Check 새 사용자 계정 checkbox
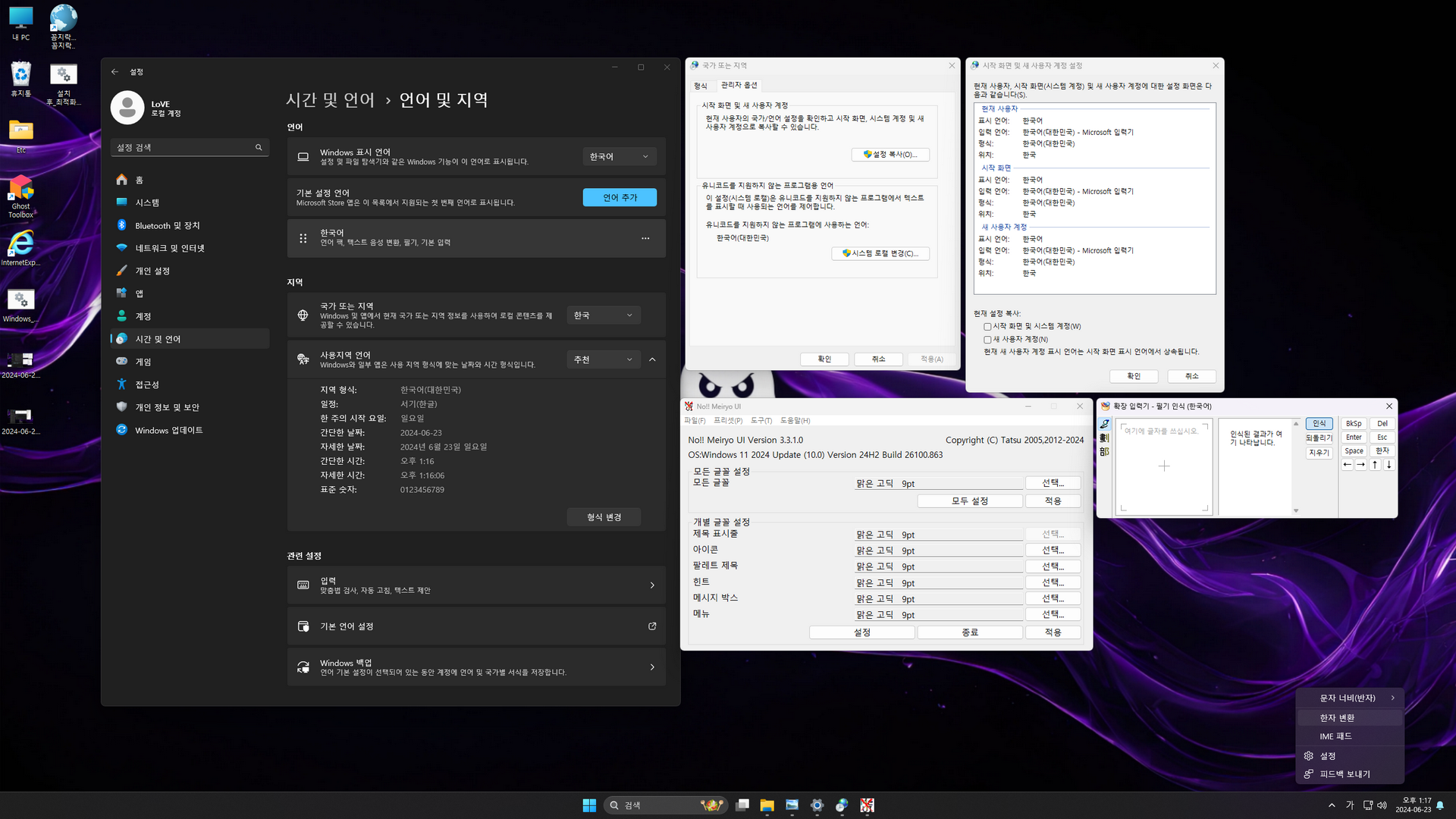The height and width of the screenshot is (819, 1456). coord(987,340)
